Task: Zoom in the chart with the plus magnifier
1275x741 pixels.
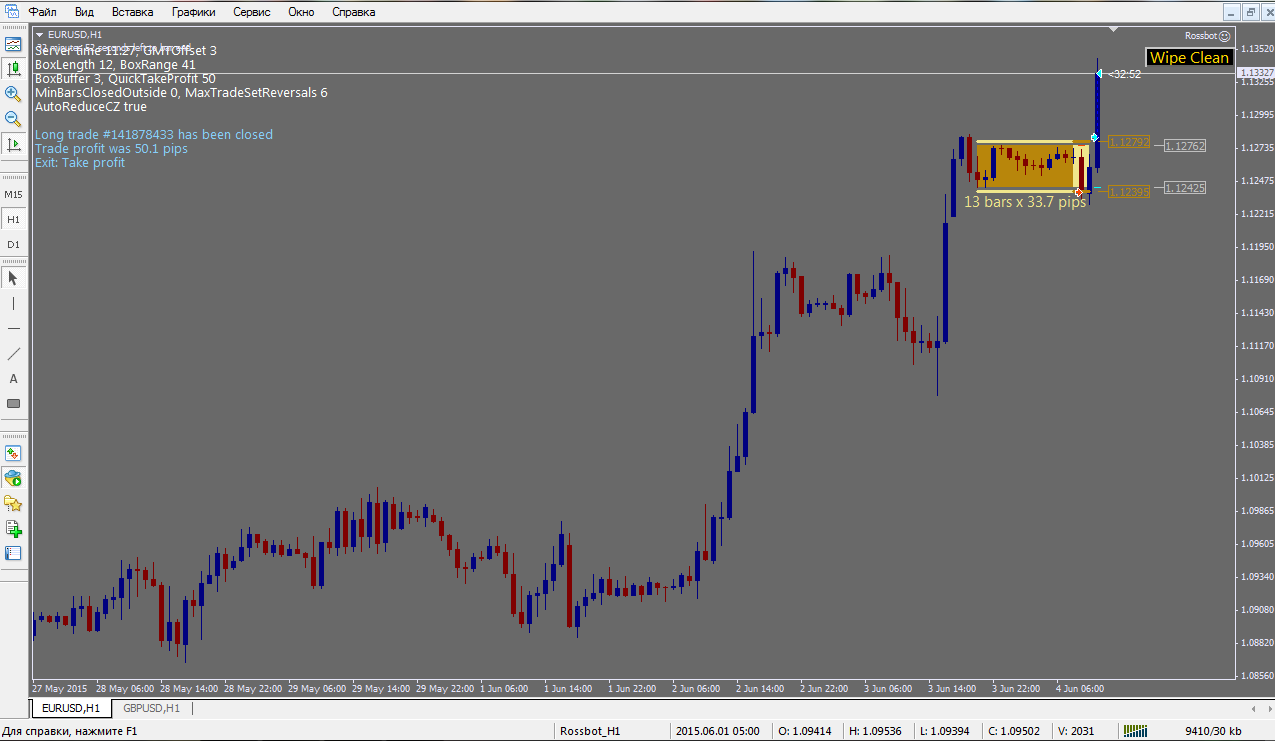Action: pyautogui.click(x=13, y=94)
